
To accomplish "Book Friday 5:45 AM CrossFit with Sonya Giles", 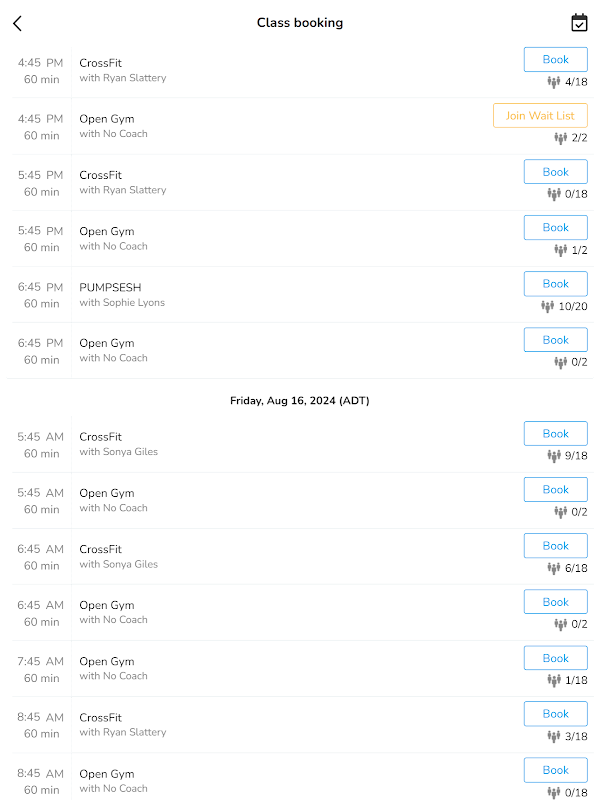I will click(556, 434).
